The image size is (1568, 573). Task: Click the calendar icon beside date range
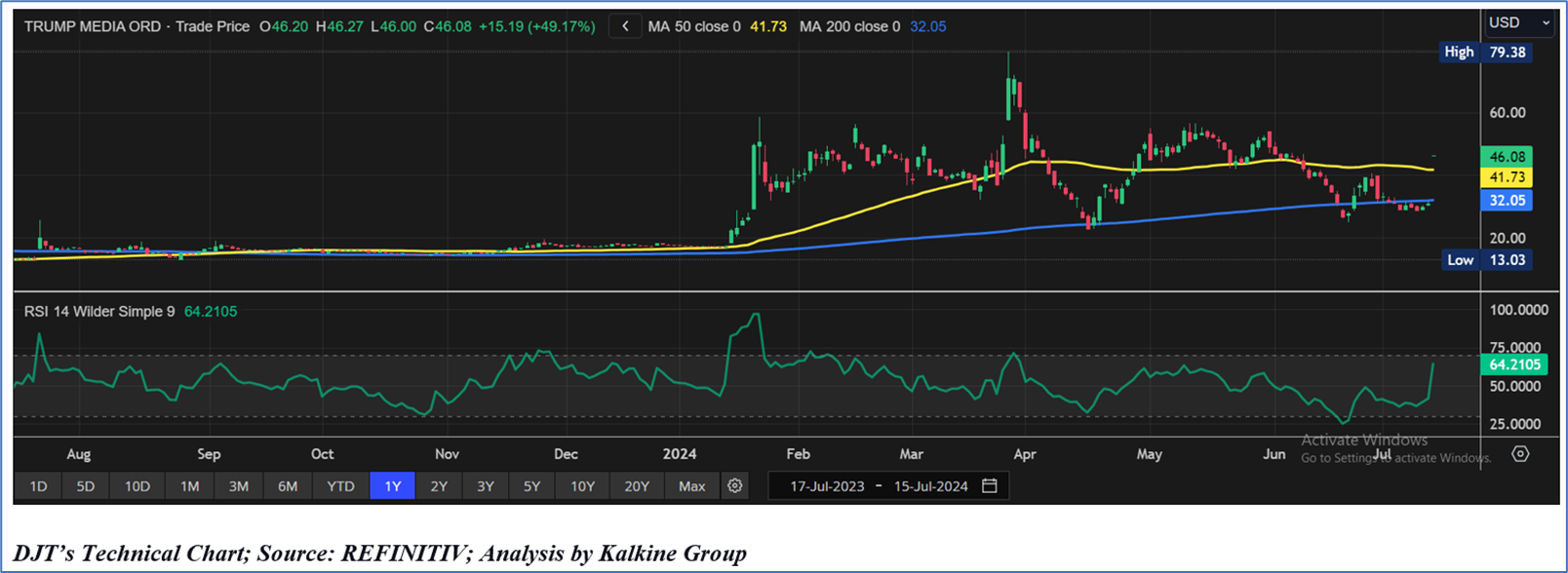point(989,485)
